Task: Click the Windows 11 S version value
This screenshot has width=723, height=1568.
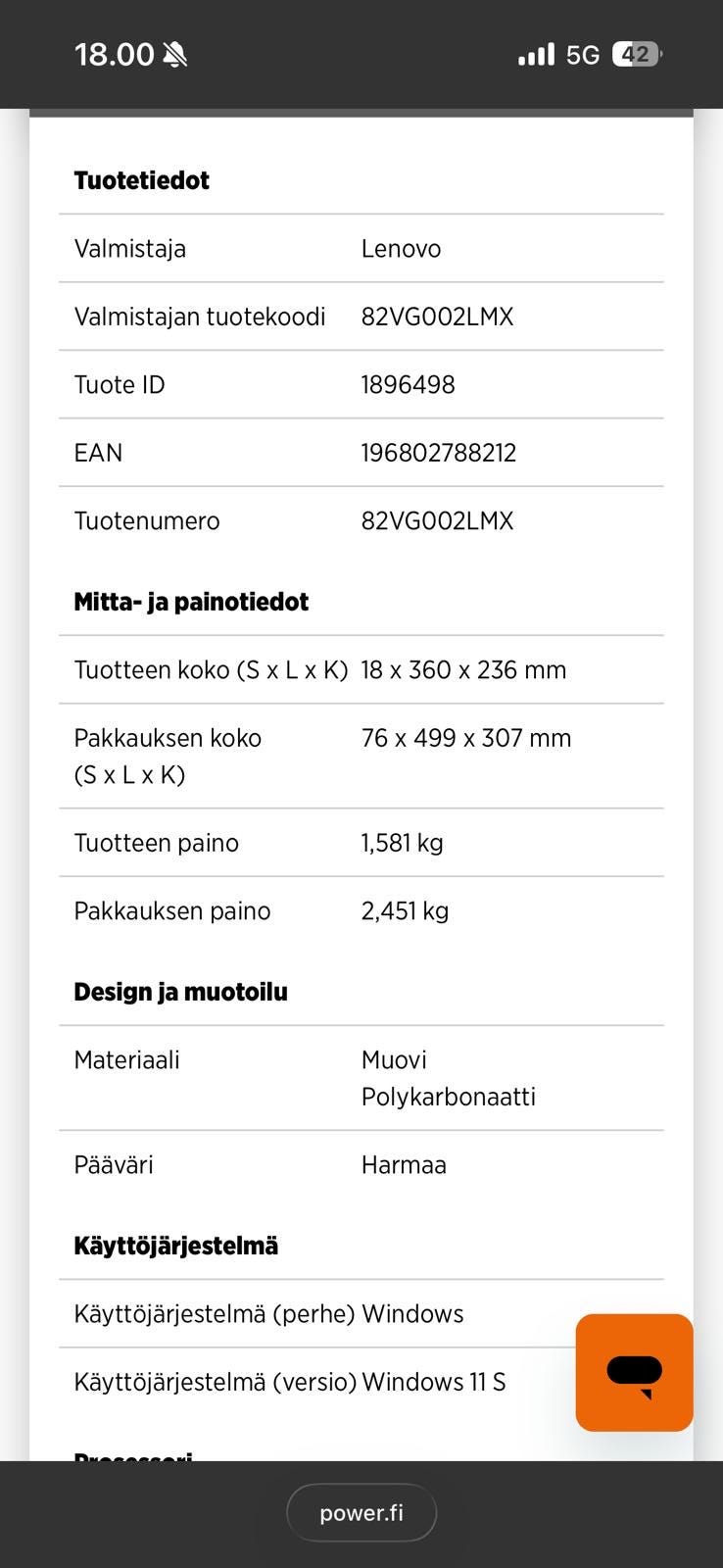Action: tap(433, 1382)
